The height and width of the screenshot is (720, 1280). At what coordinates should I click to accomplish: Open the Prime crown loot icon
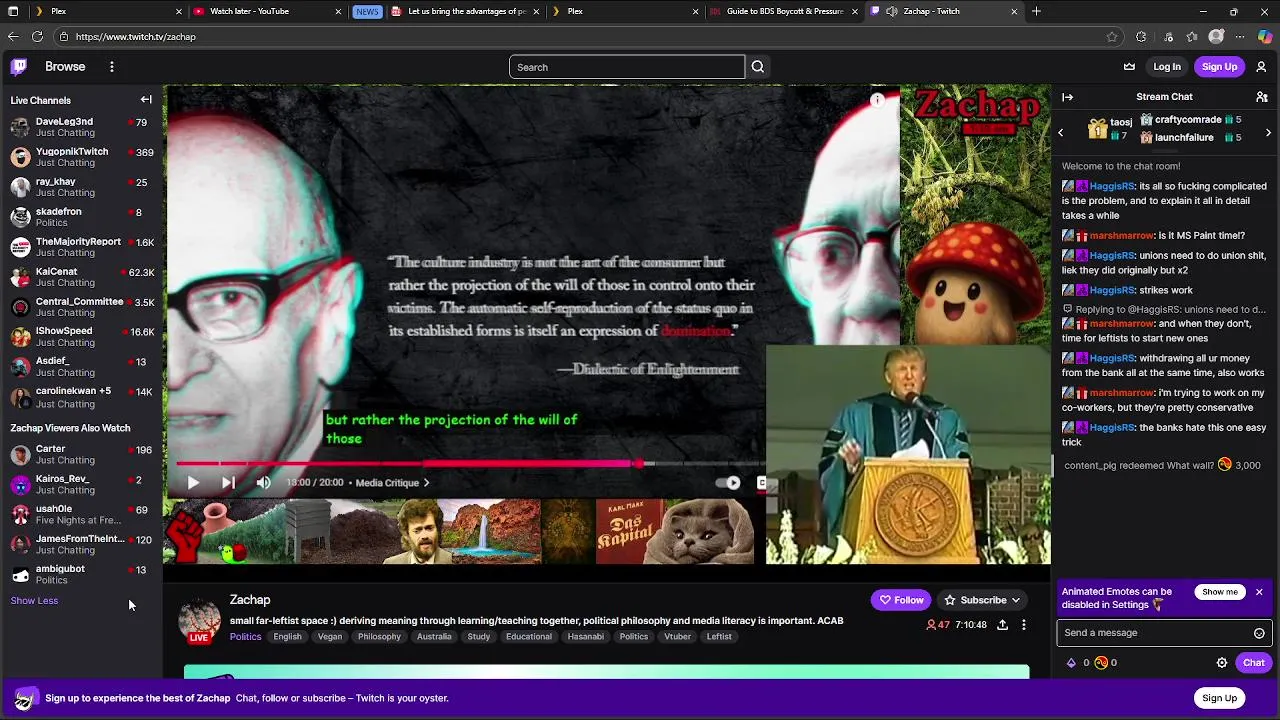1129,67
